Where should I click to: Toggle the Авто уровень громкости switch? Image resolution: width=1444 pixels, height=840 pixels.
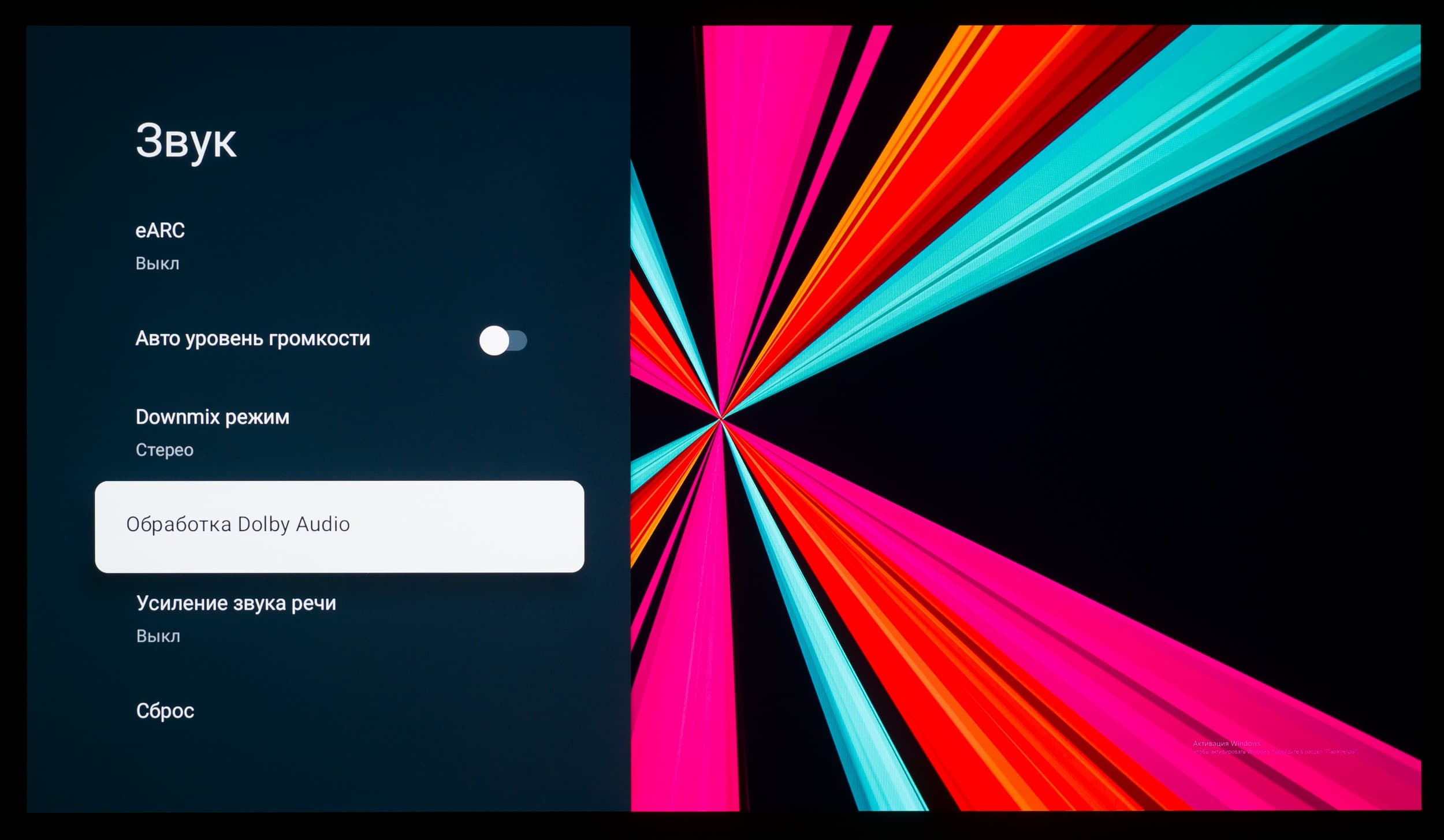point(503,340)
